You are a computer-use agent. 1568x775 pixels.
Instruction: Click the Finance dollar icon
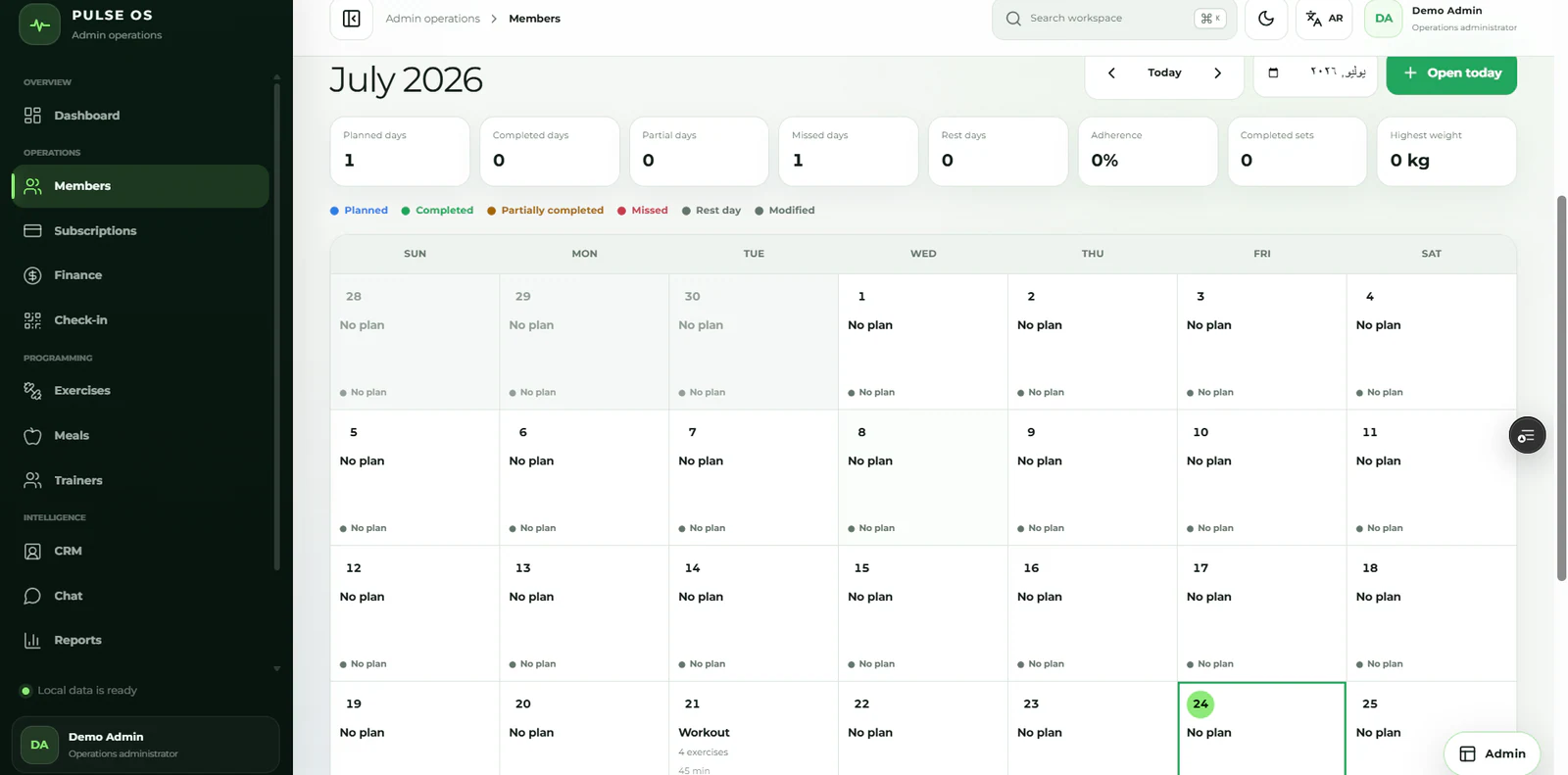[x=32, y=275]
